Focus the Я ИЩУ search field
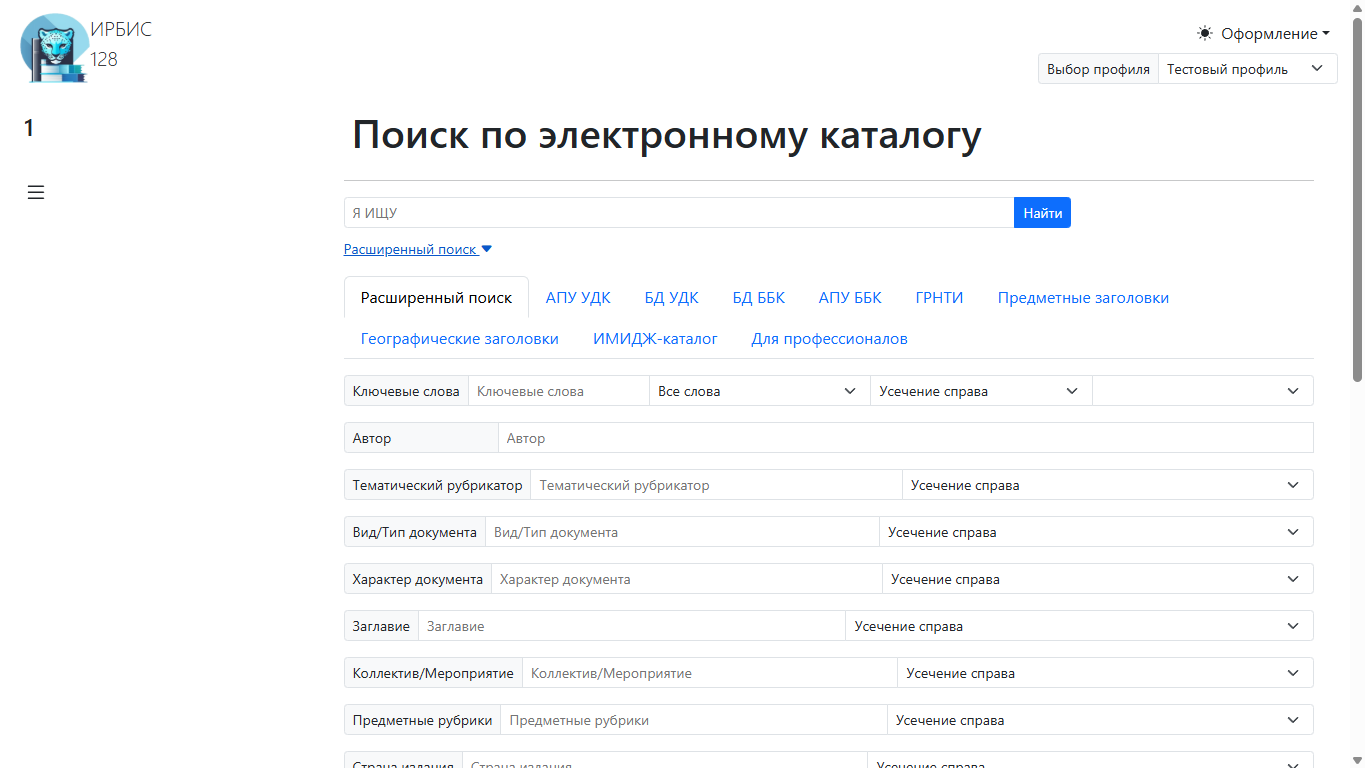The height and width of the screenshot is (768, 1365). [x=679, y=213]
